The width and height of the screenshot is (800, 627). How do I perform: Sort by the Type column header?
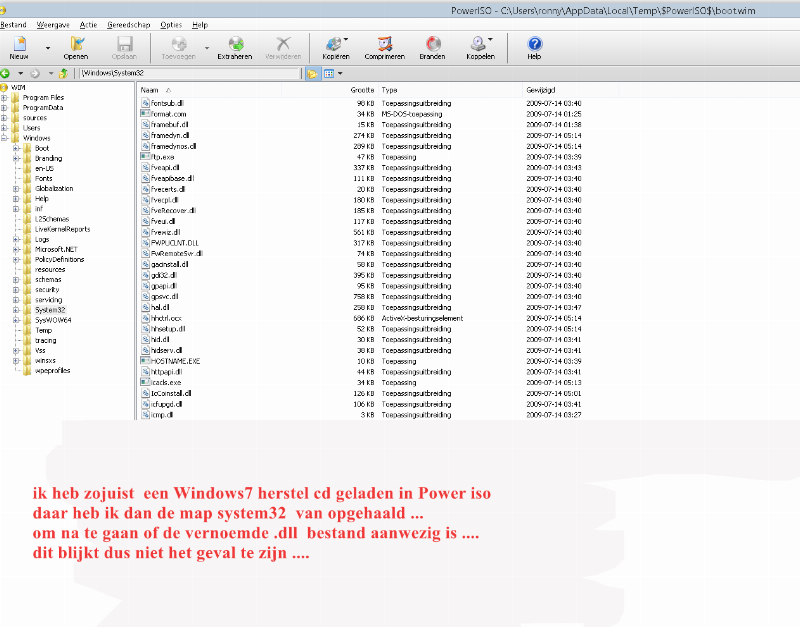(450, 90)
